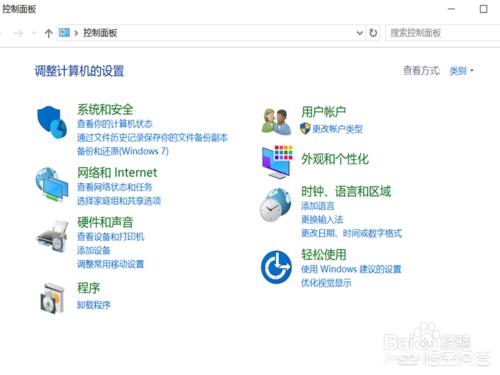Open the 网络和 Internet heading
This screenshot has height=375, width=500.
pyautogui.click(x=117, y=172)
